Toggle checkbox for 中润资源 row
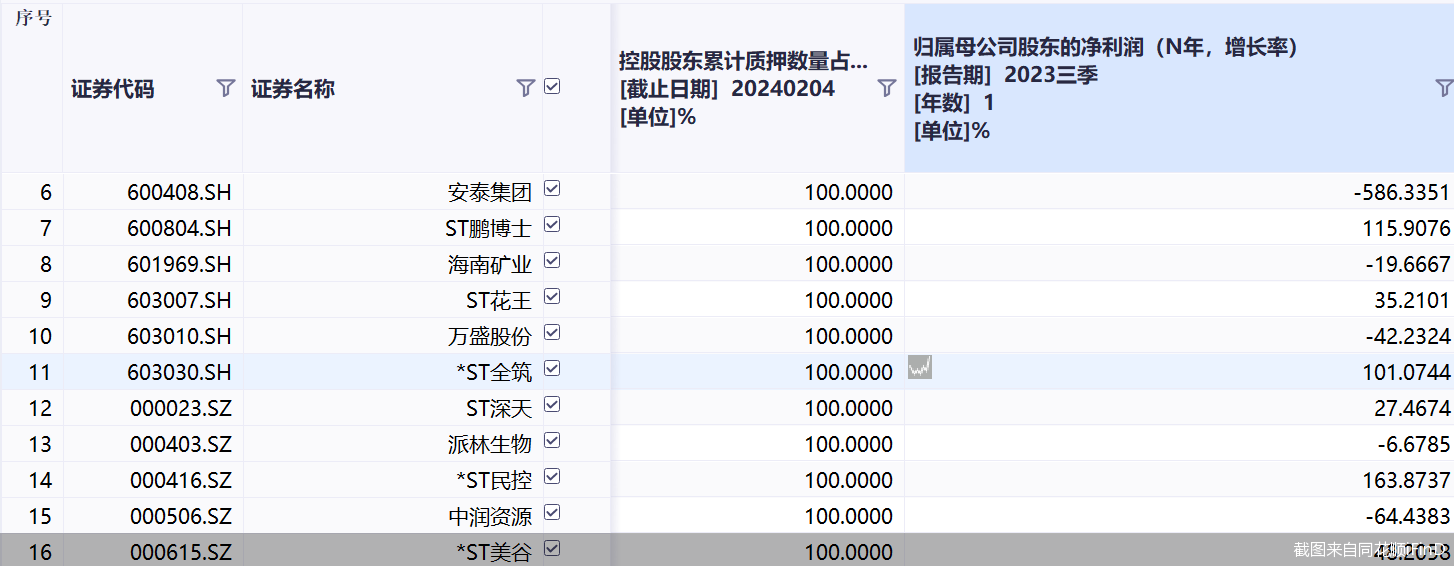This screenshot has height=566, width=1454. 552,513
